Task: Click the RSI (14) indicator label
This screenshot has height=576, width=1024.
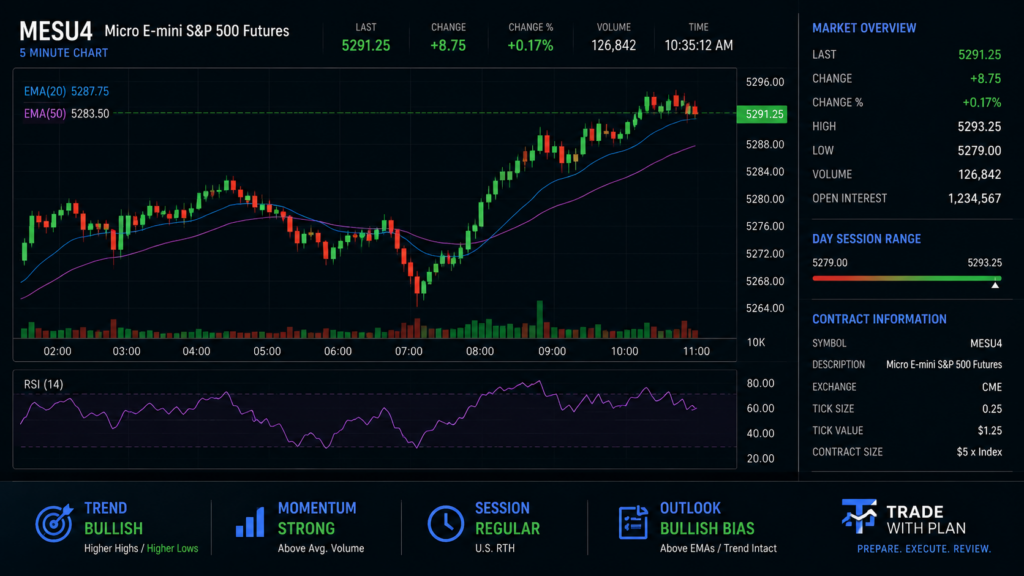Action: (44, 384)
